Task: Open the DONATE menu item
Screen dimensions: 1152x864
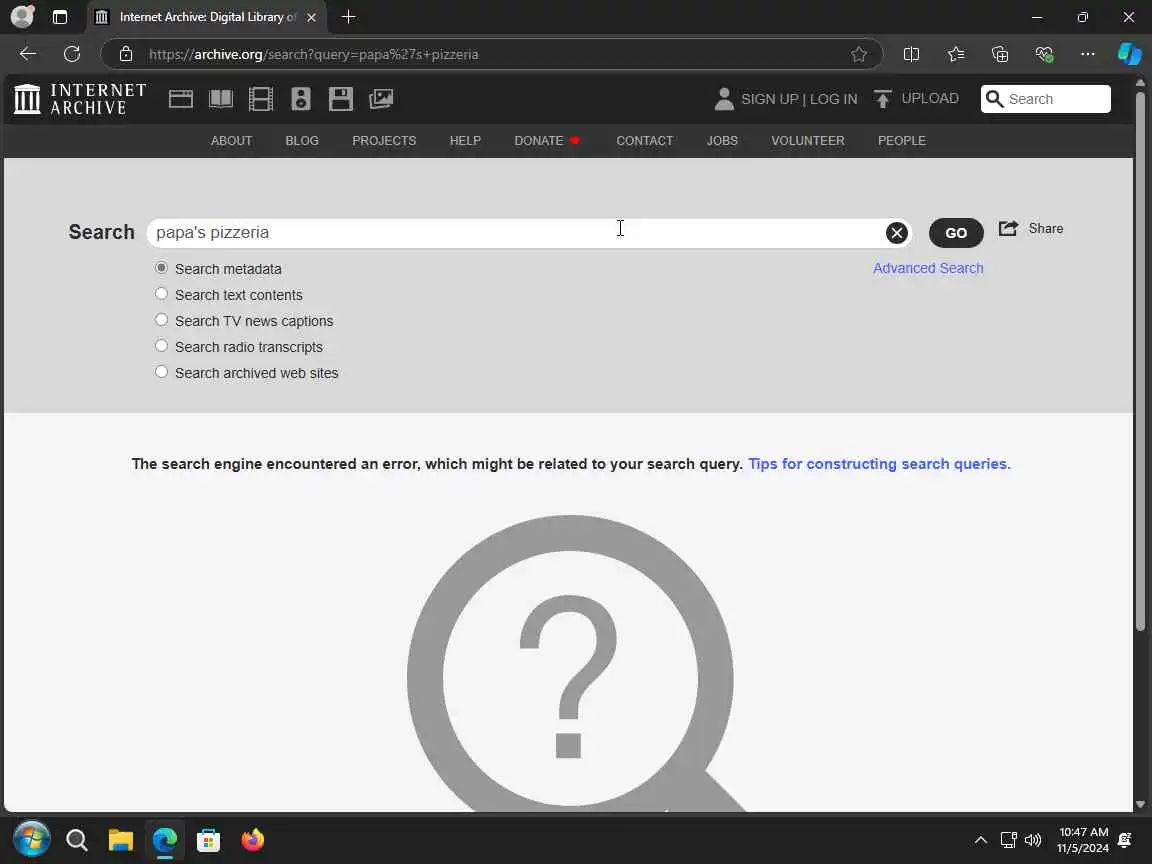Action: point(547,140)
